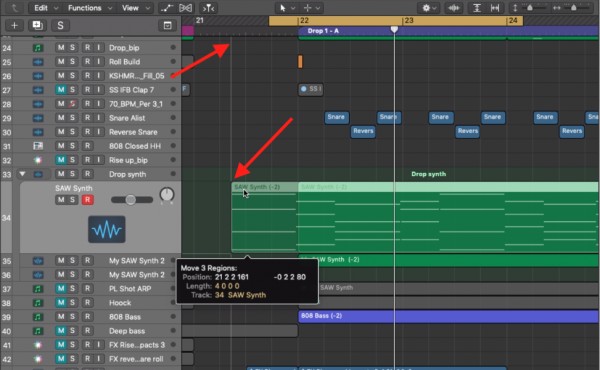The height and width of the screenshot is (370, 600).
Task: Select the Deep bass track name
Action: 127,331
